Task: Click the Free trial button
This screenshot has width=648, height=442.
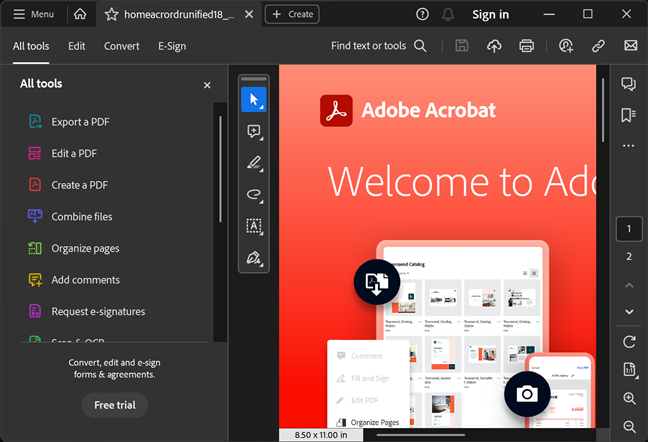Action: point(115,405)
